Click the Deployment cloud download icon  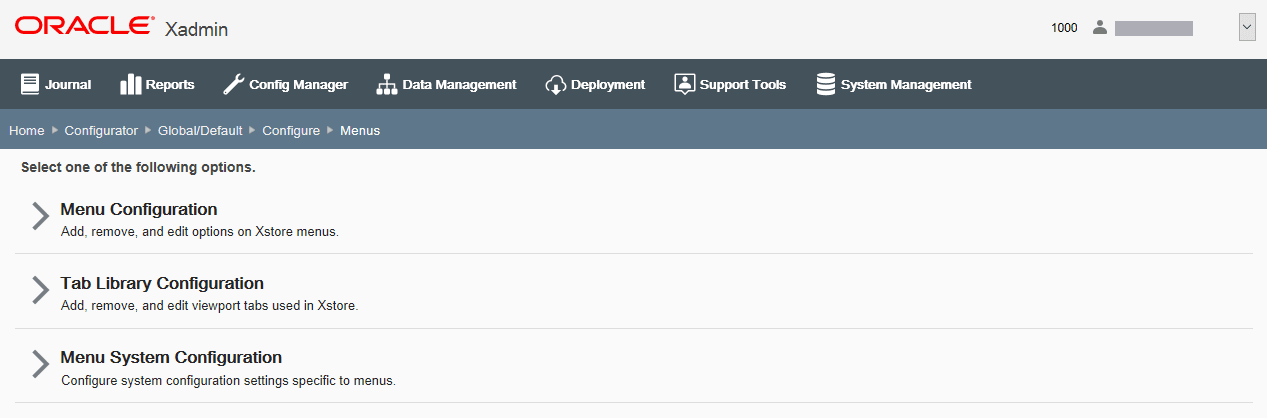(x=556, y=85)
